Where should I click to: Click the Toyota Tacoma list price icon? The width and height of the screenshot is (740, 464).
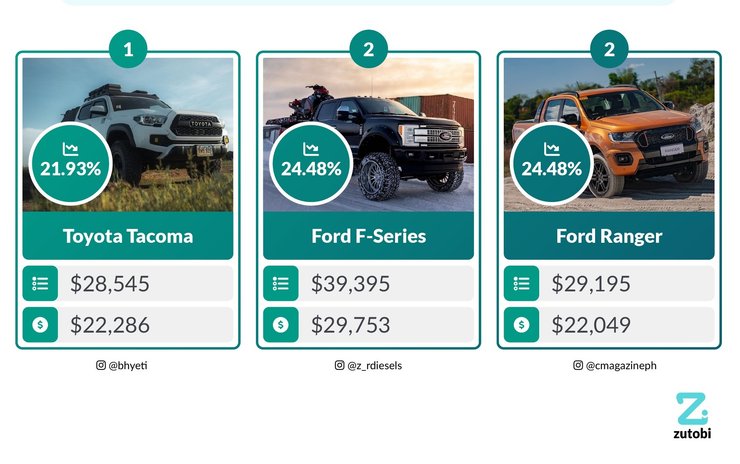coord(40,284)
